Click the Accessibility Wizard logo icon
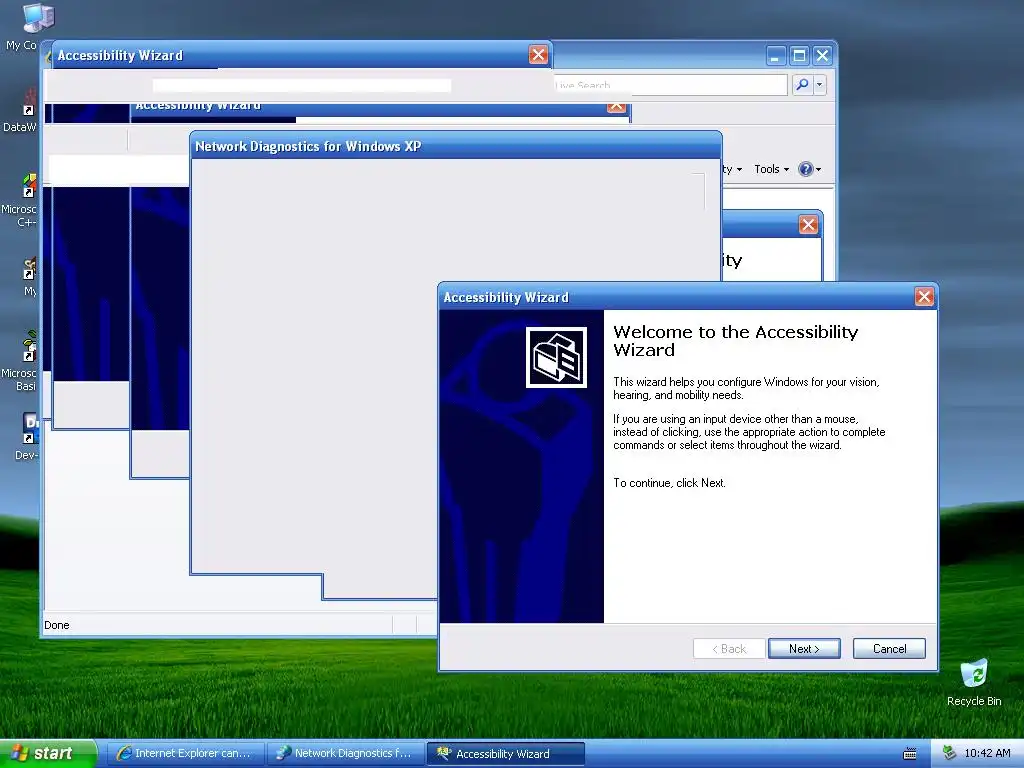Image resolution: width=1024 pixels, height=768 pixels. click(x=556, y=357)
